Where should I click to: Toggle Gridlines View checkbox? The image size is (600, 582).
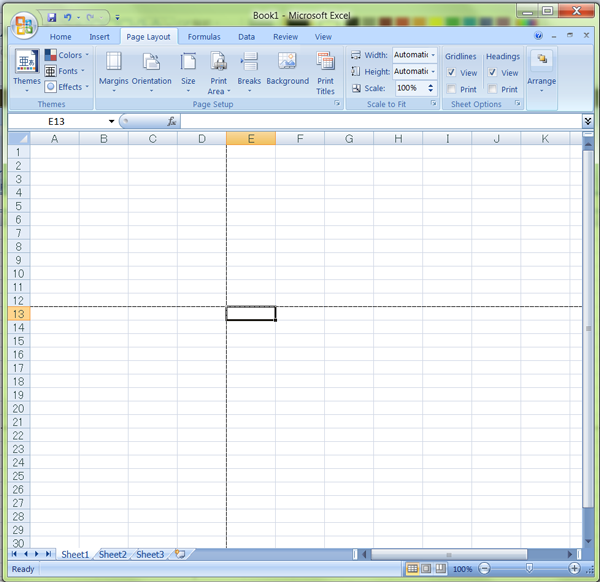451,72
